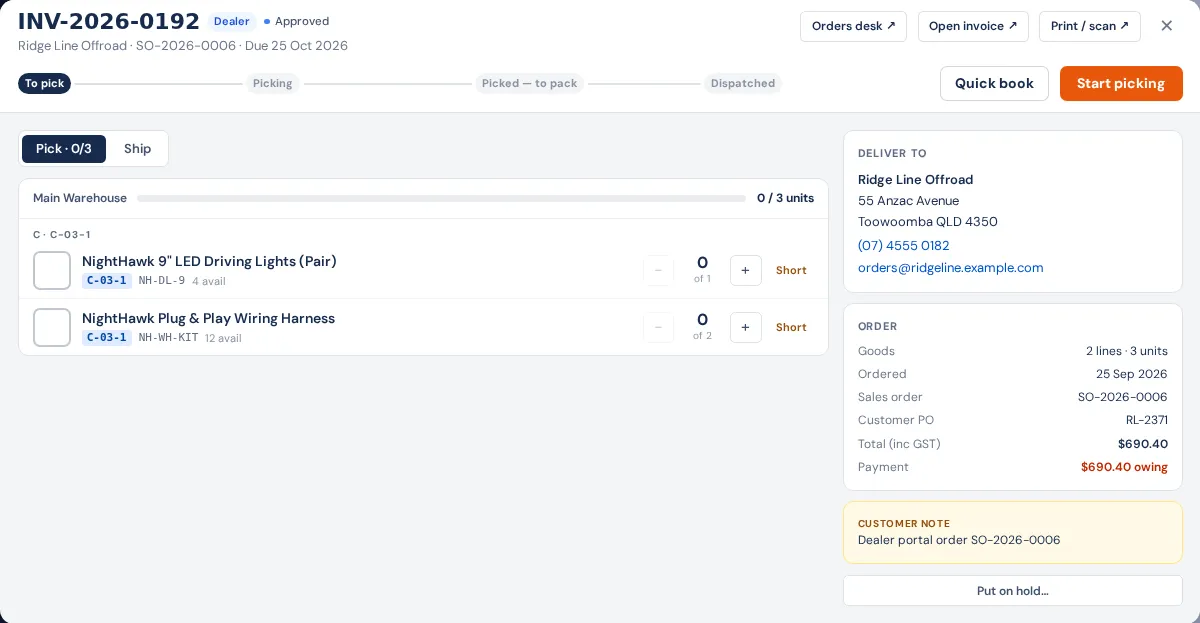The height and width of the screenshot is (623, 1200).
Task: Tick the checkbox for NightHawk Plug & Play Wiring Harness
Action: [x=52, y=327]
